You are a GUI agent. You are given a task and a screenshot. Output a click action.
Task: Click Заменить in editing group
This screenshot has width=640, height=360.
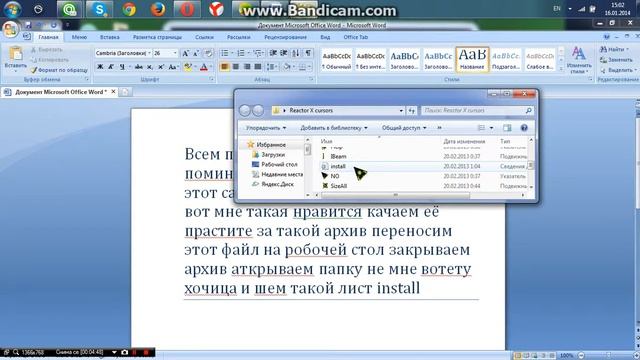coord(616,60)
